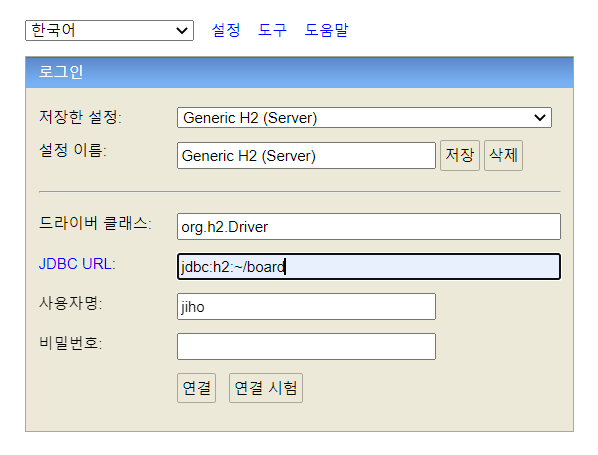Click the 저장 save button
The image size is (598, 455).
[x=460, y=155]
